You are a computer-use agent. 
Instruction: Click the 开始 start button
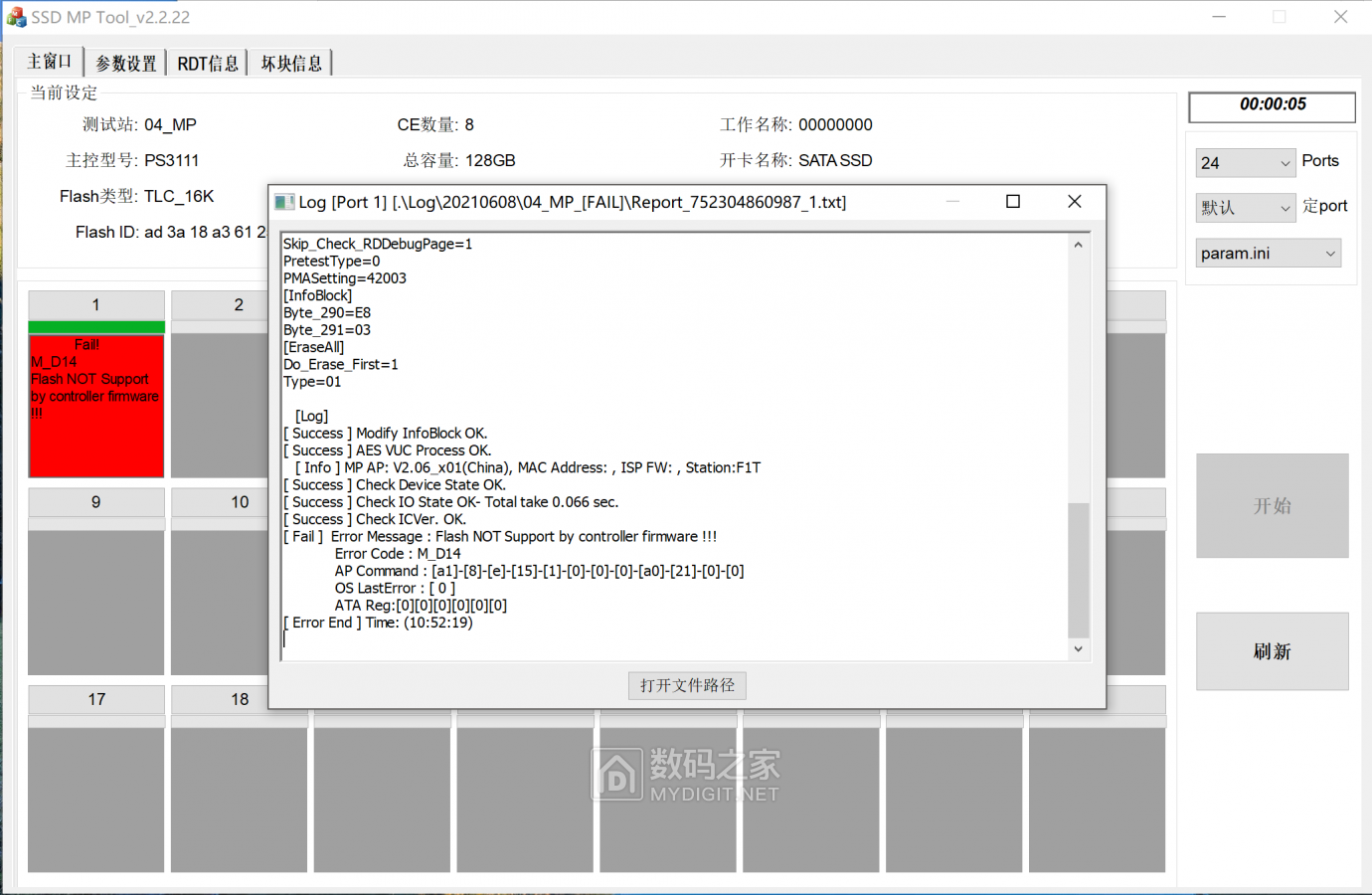[1272, 505]
